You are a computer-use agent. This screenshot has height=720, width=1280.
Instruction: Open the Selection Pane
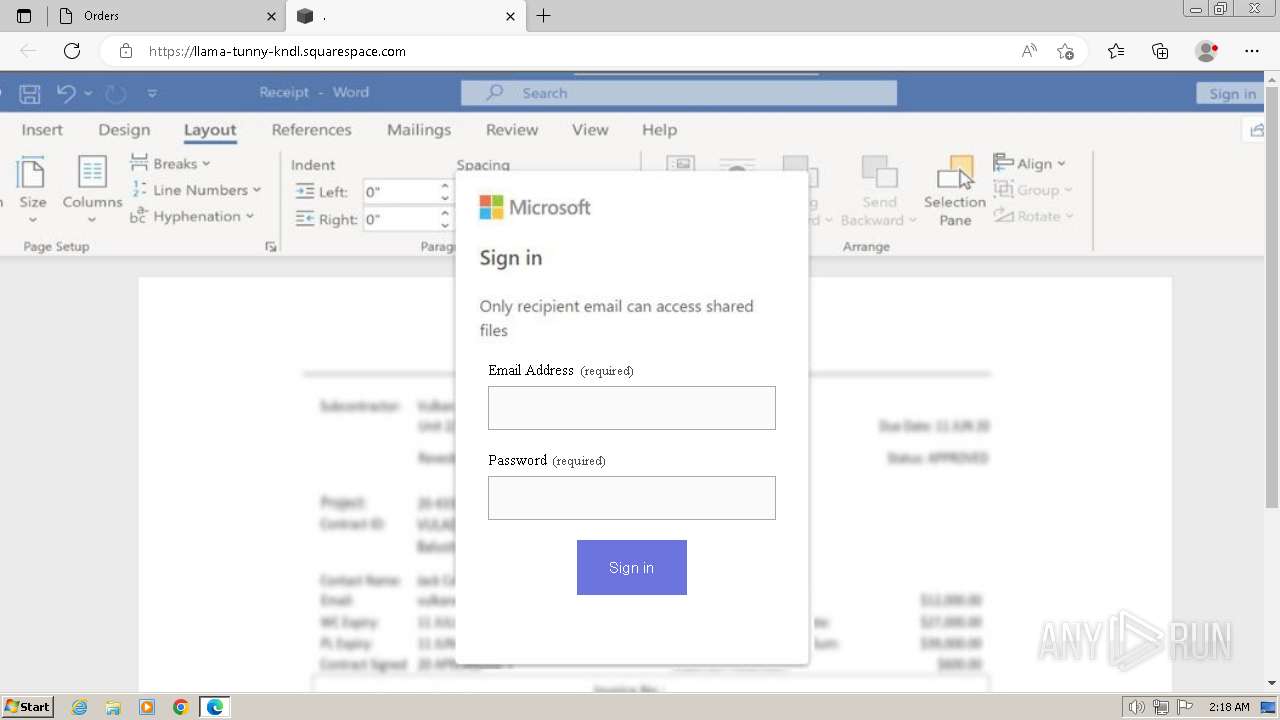[x=954, y=190]
